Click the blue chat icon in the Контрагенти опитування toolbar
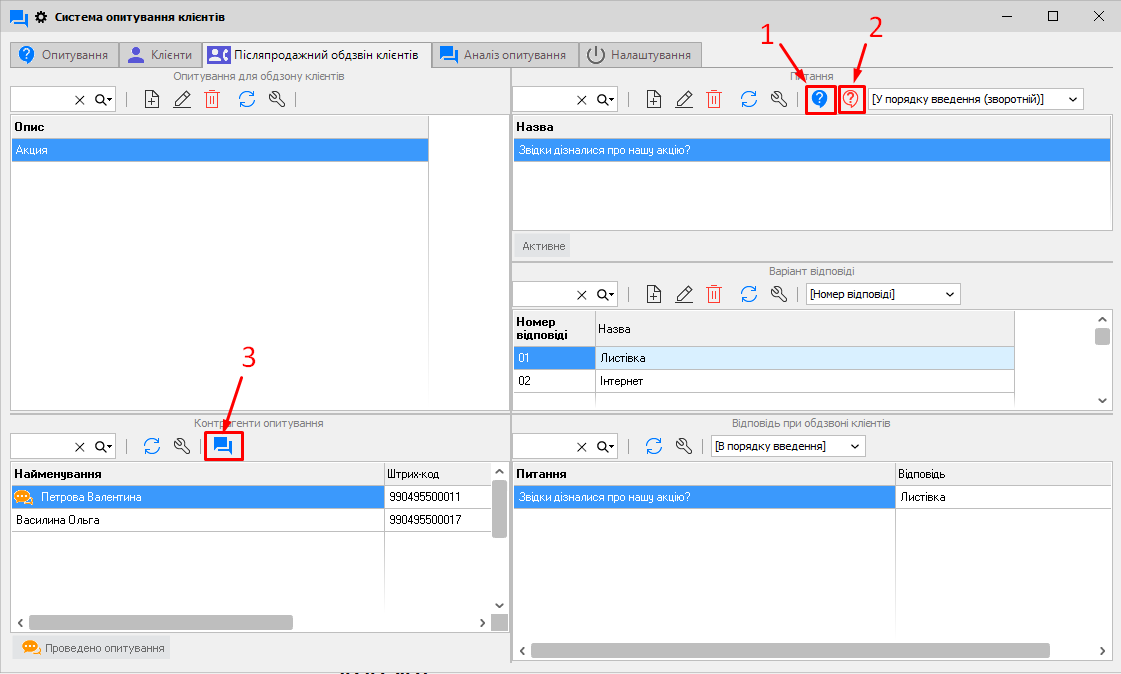This screenshot has width=1121, height=674. (x=222, y=446)
